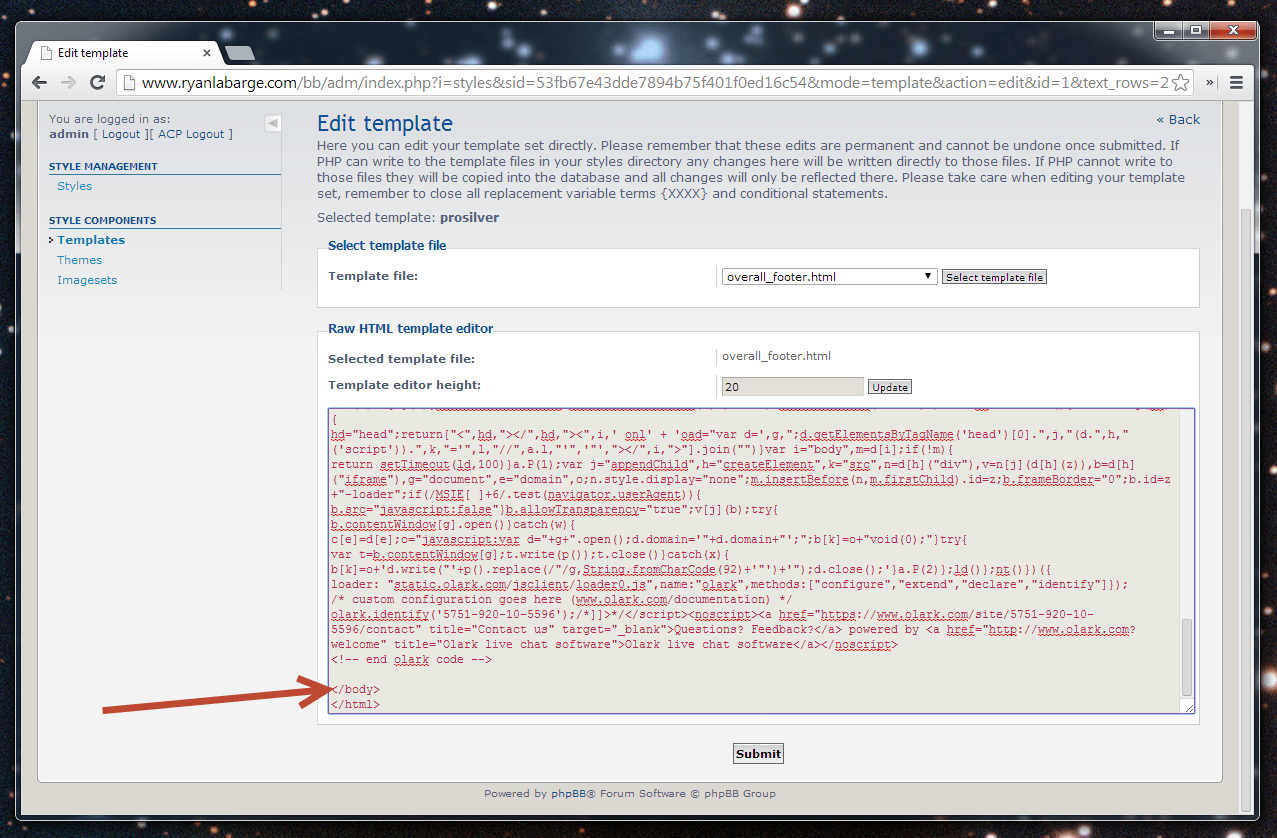Click the Back link
The height and width of the screenshot is (838, 1277).
1178,120
